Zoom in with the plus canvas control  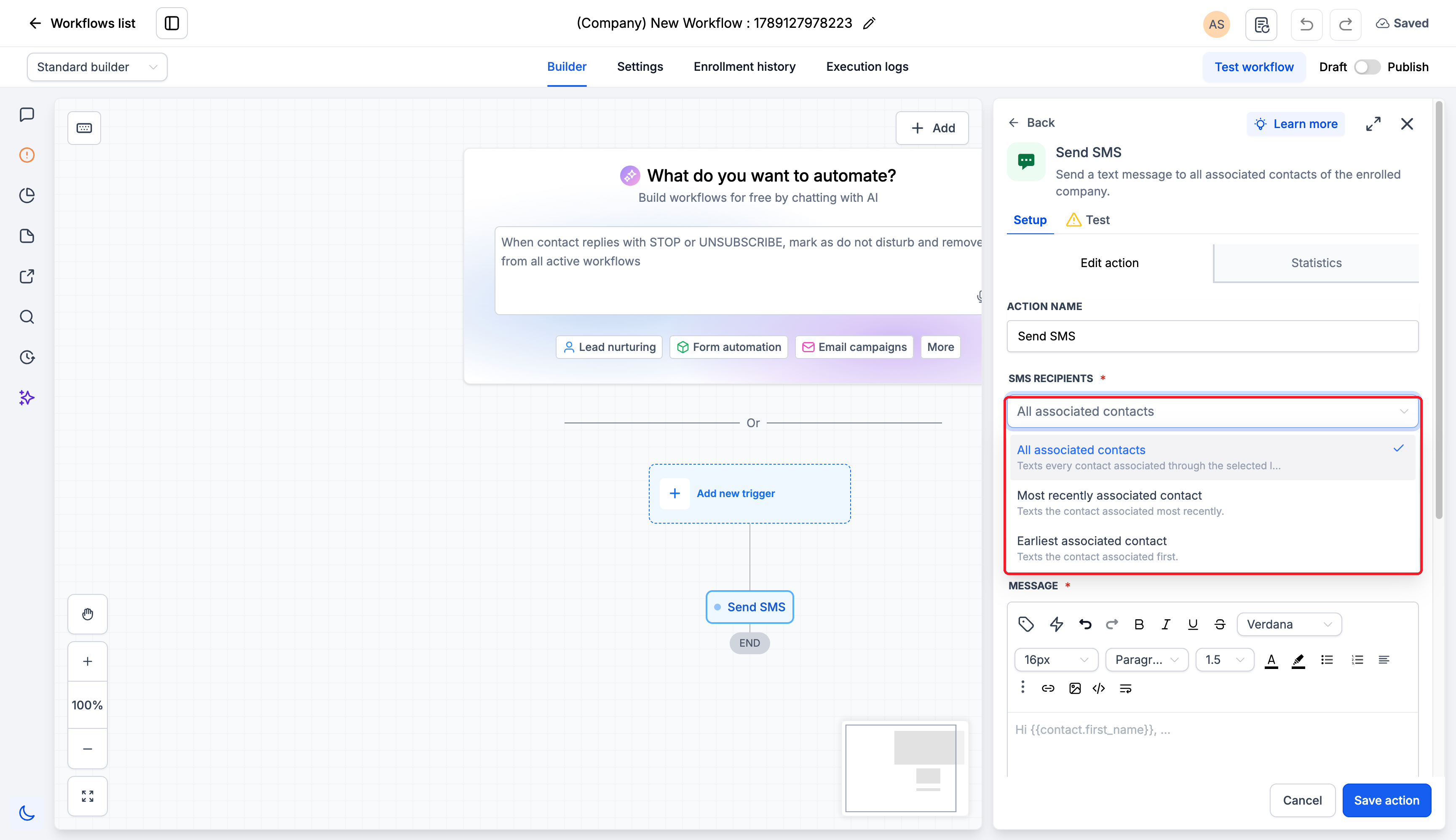point(88,661)
